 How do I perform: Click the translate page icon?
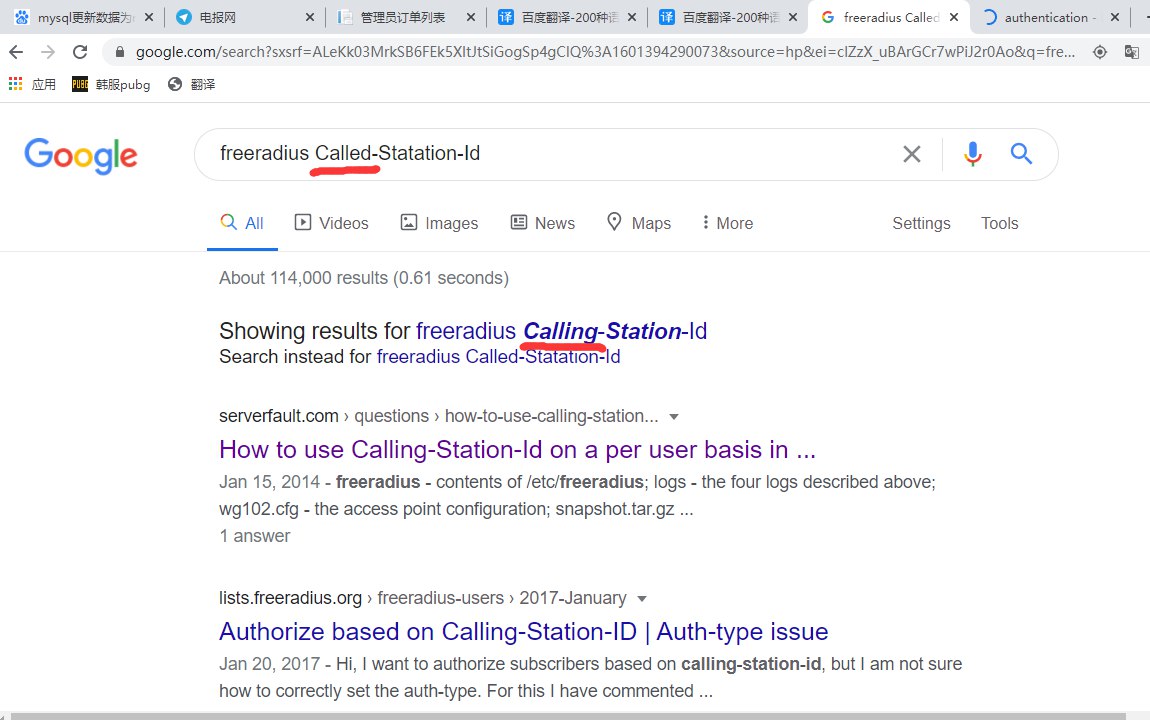pyautogui.click(x=1132, y=51)
